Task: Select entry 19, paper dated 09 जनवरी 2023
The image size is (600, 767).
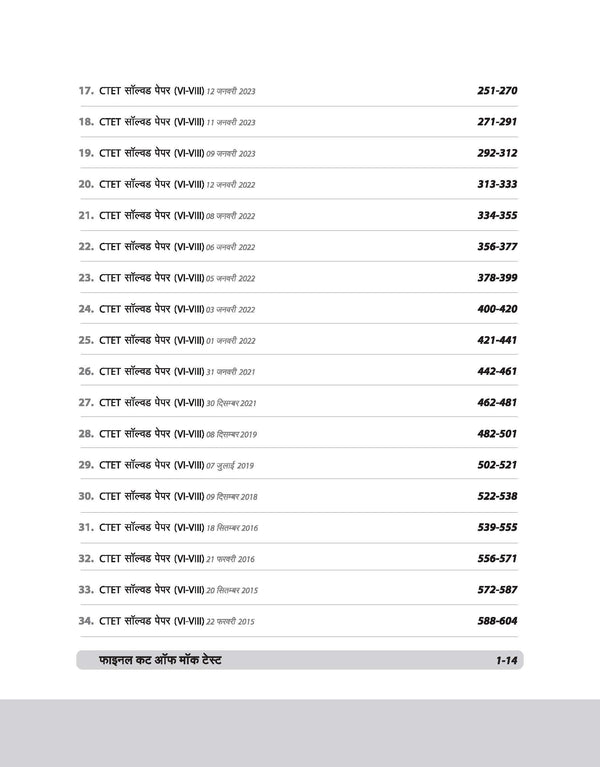Action: point(166,153)
